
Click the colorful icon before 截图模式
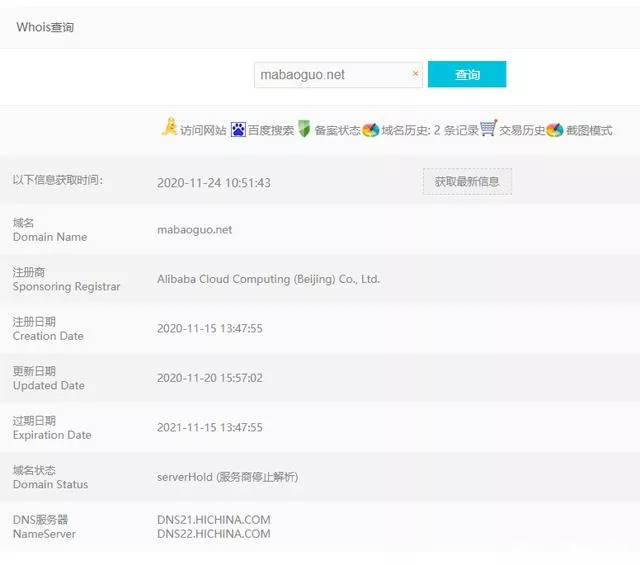(555, 130)
